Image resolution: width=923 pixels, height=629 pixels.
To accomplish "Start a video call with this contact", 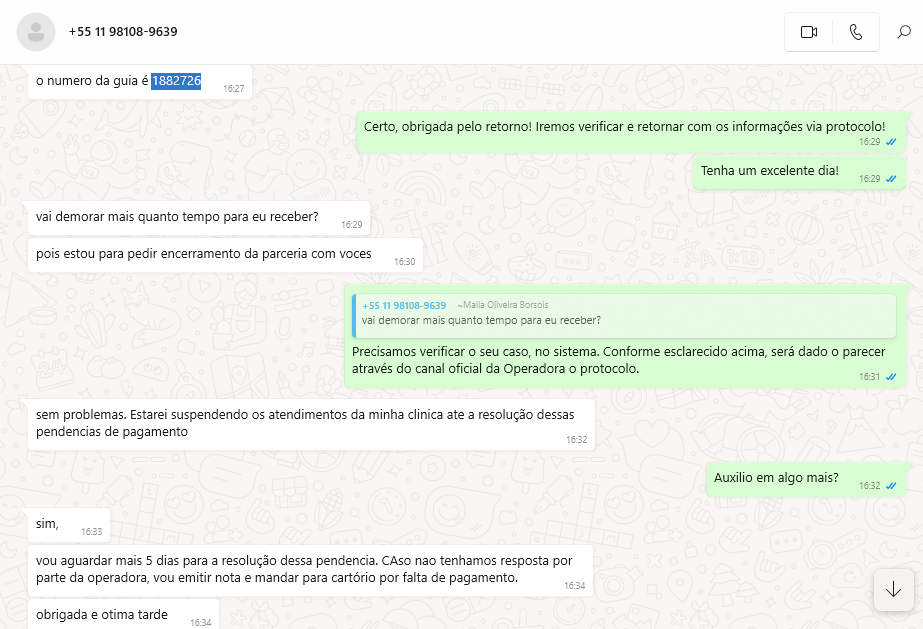I will coord(809,32).
